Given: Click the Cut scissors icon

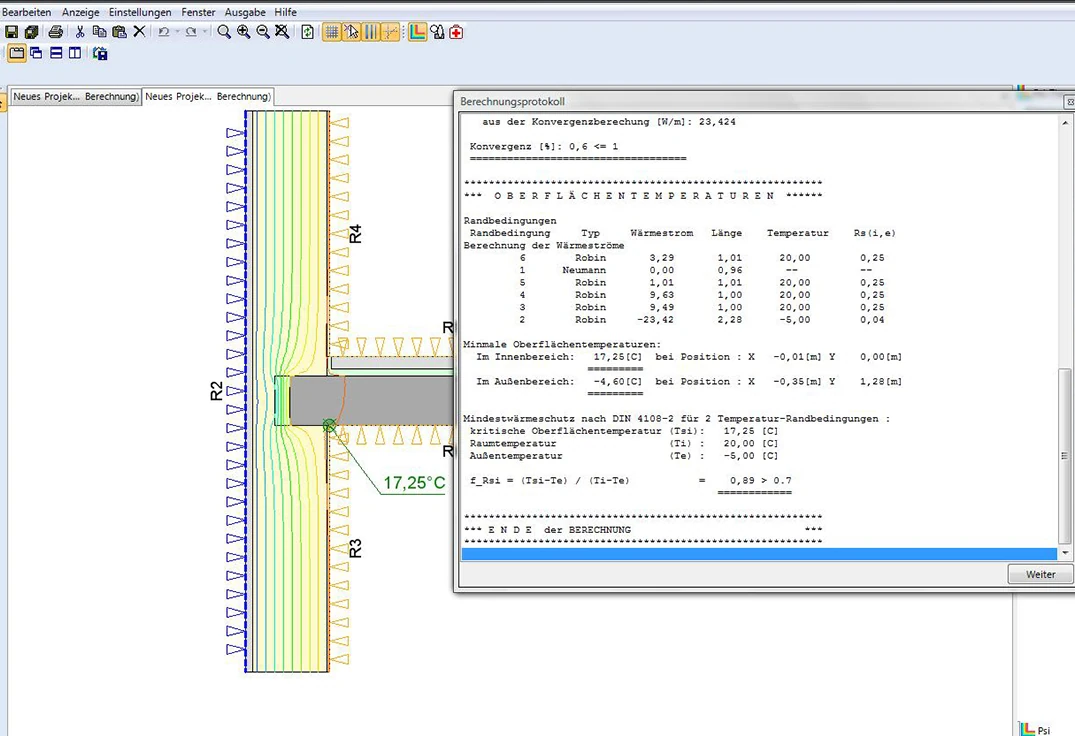Looking at the screenshot, I should click(81, 32).
